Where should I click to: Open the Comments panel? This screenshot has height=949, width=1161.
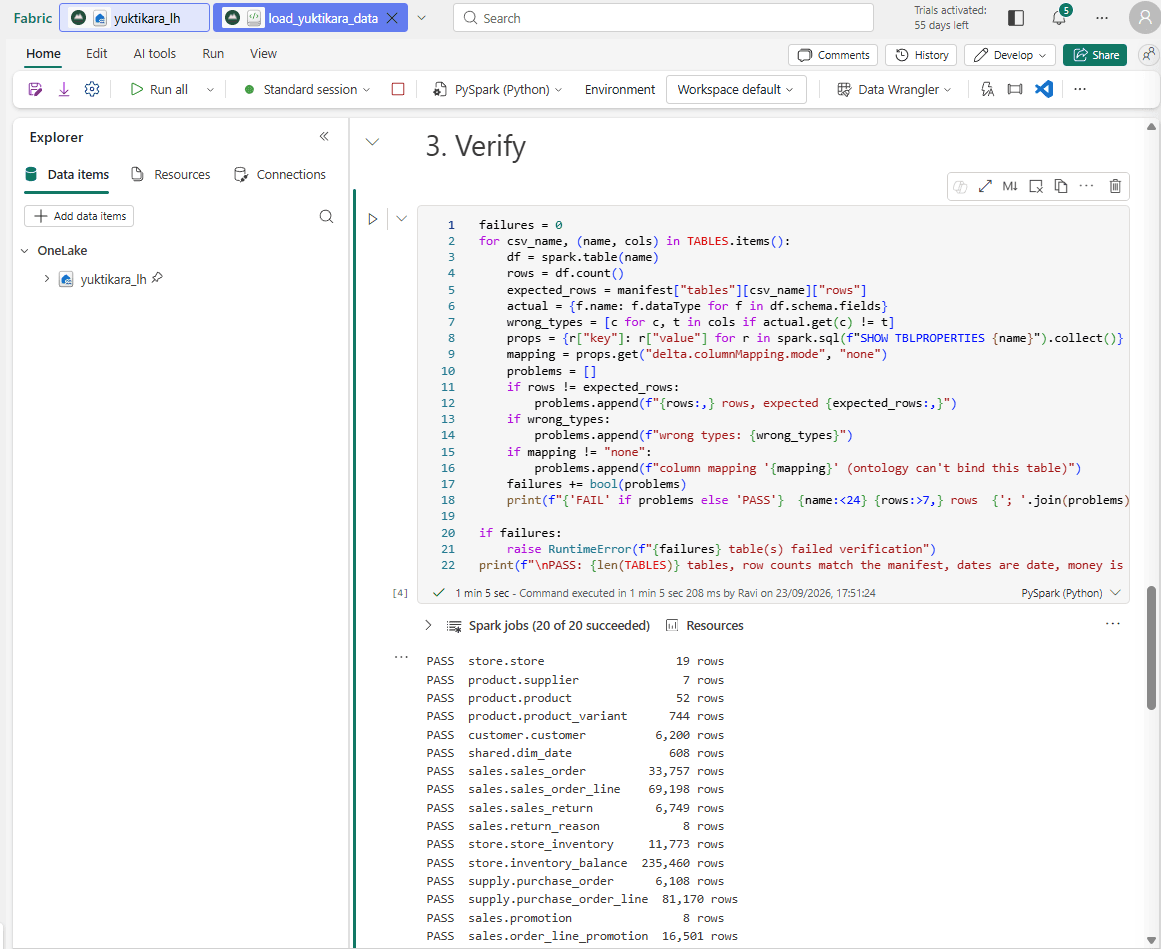tap(833, 55)
